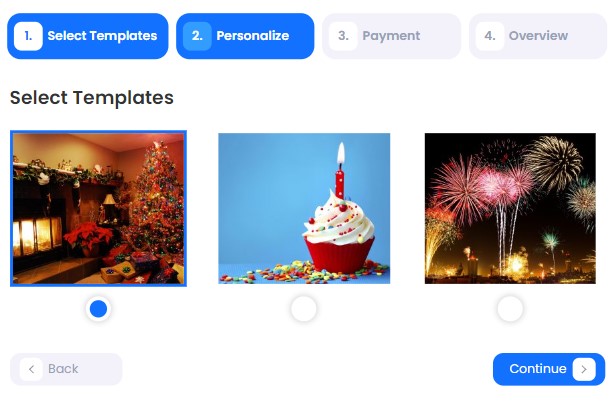Go to the Personalize step tab
610x405 pixels.
pyautogui.click(x=245, y=36)
